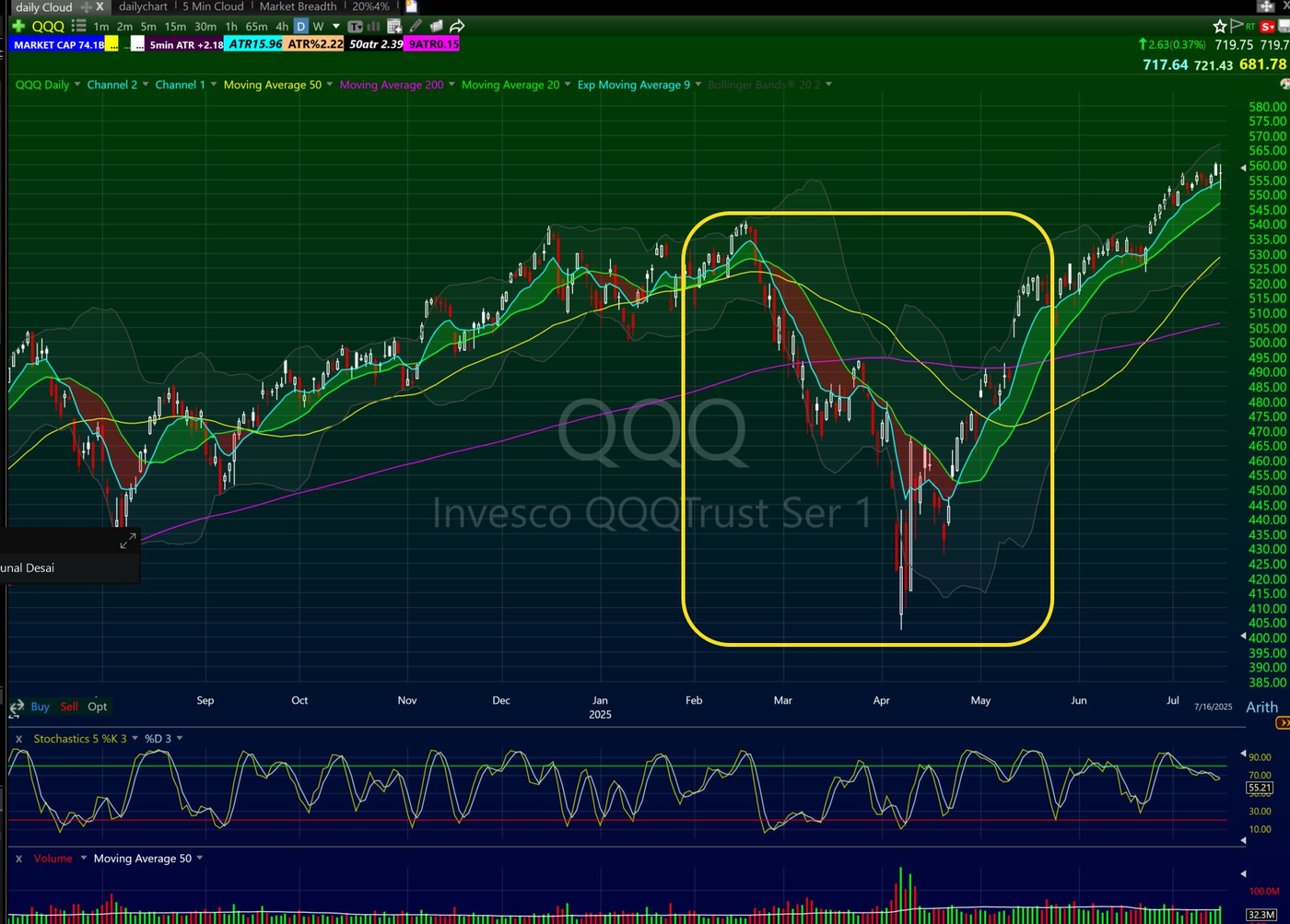Image resolution: width=1290 pixels, height=924 pixels.
Task: Switch to the 20%4% tab
Action: pos(370,6)
